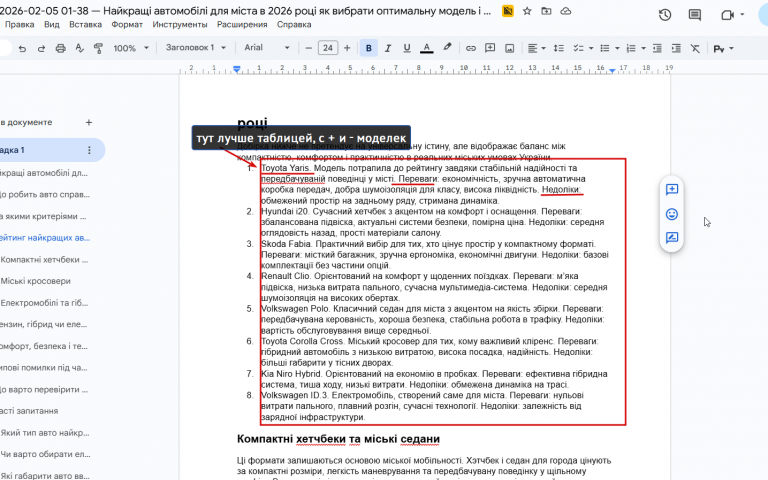
Task: Open version history
Action: (x=665, y=15)
